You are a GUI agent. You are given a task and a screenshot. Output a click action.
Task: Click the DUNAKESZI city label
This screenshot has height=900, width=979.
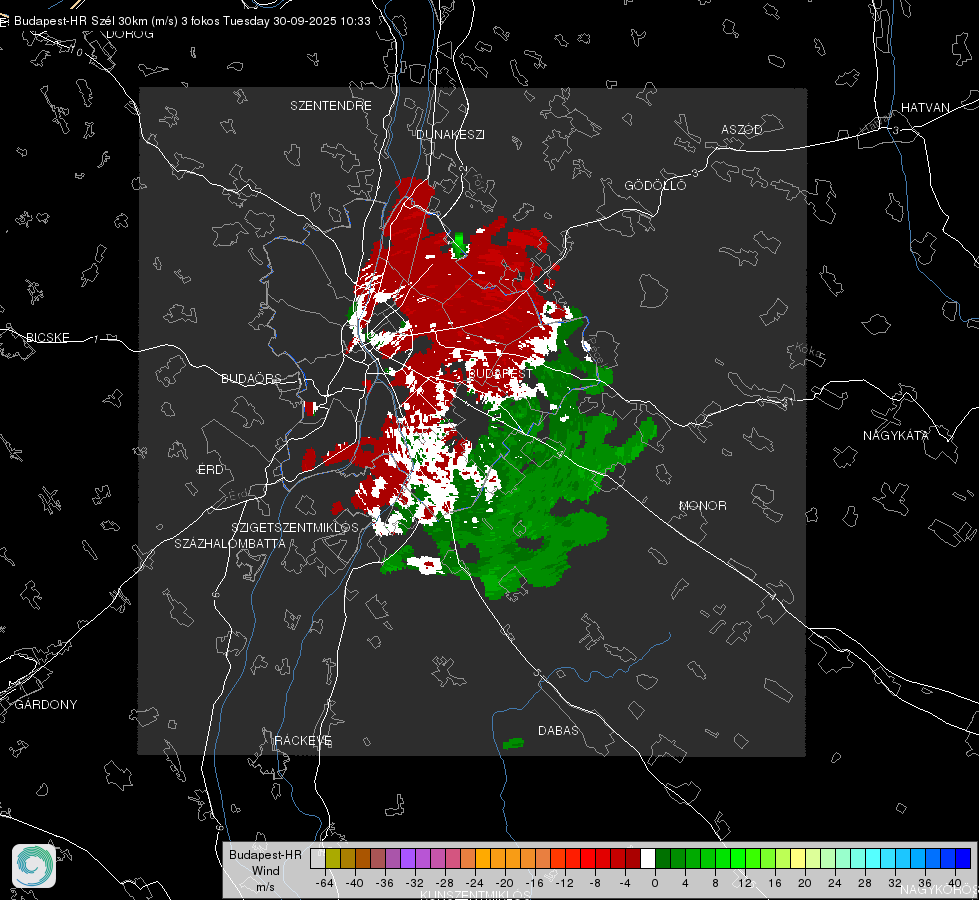click(x=450, y=134)
